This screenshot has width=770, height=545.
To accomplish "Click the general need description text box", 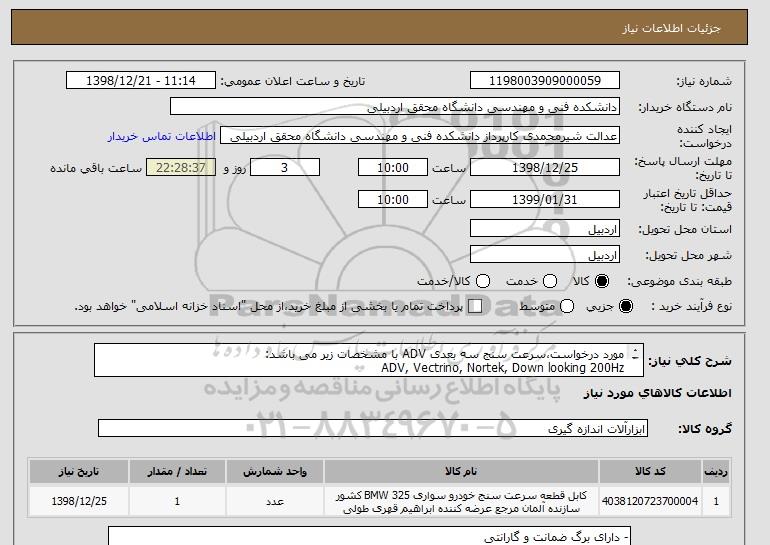I will pyautogui.click(x=369, y=360).
